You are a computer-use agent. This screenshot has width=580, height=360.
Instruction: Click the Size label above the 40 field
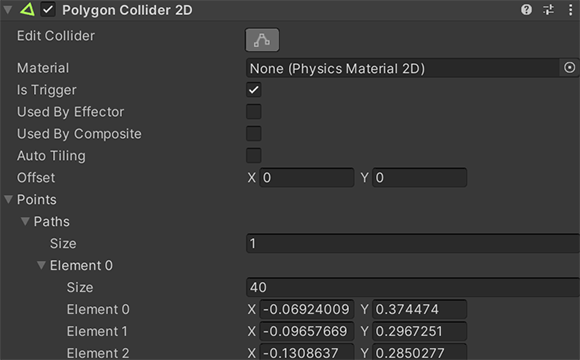click(x=80, y=287)
